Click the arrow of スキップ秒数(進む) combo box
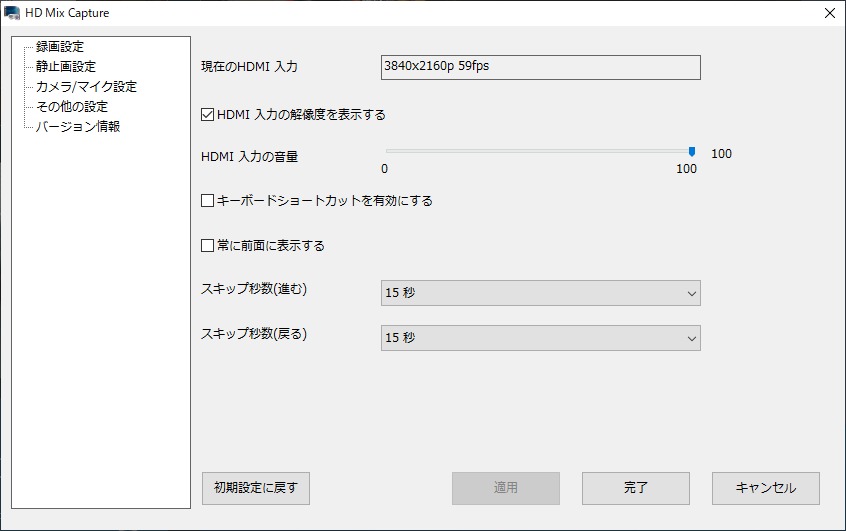 (x=691, y=293)
